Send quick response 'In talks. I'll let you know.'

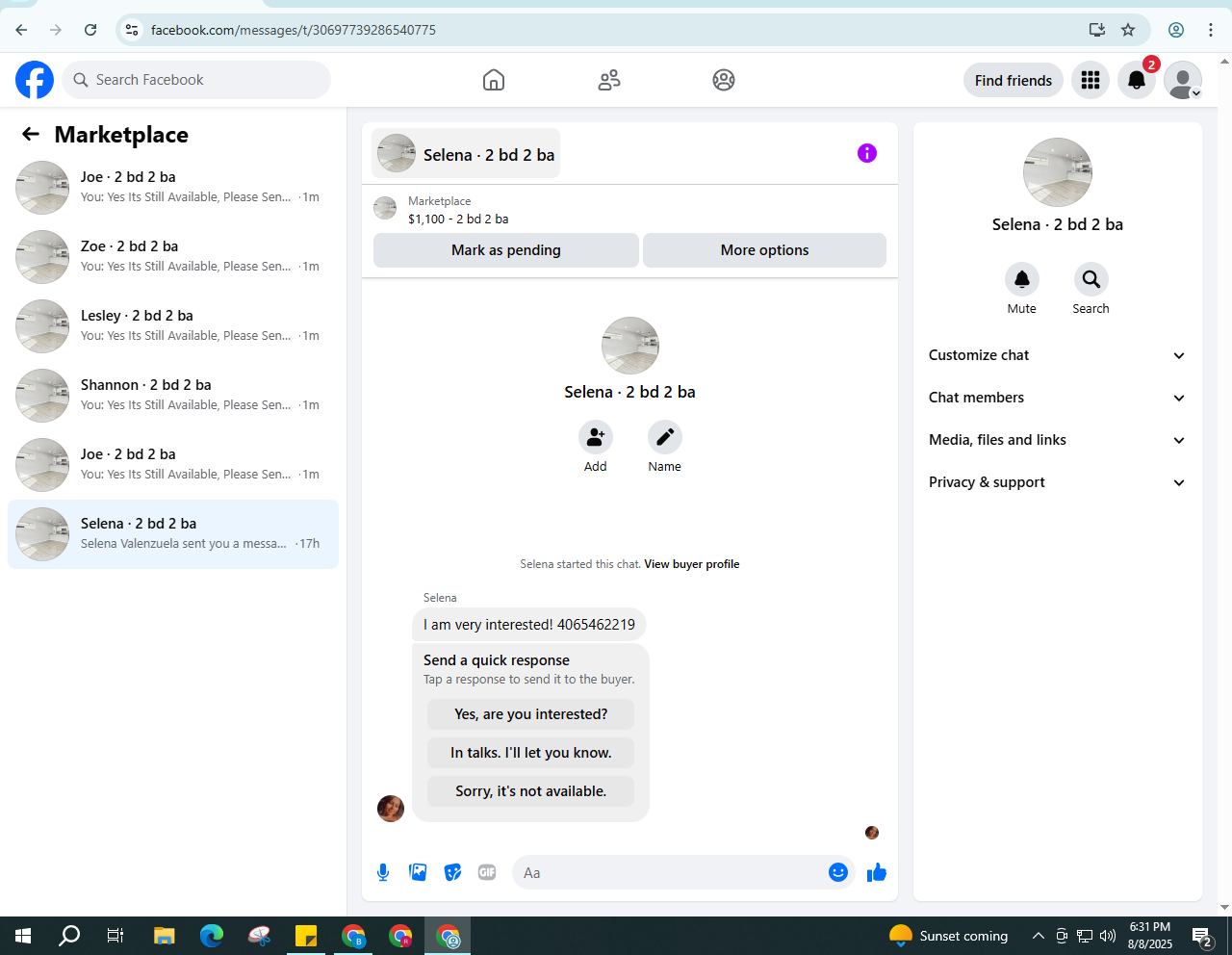pos(531,753)
